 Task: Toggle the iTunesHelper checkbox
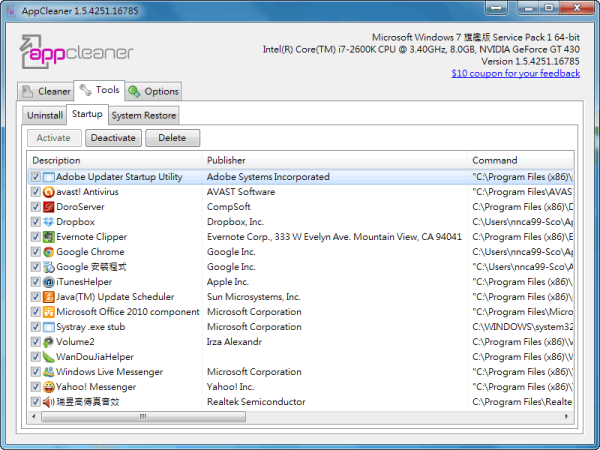click(x=36, y=282)
